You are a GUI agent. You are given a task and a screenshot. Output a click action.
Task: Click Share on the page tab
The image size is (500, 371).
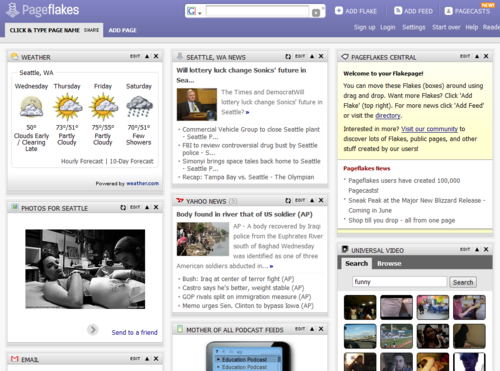(91, 30)
